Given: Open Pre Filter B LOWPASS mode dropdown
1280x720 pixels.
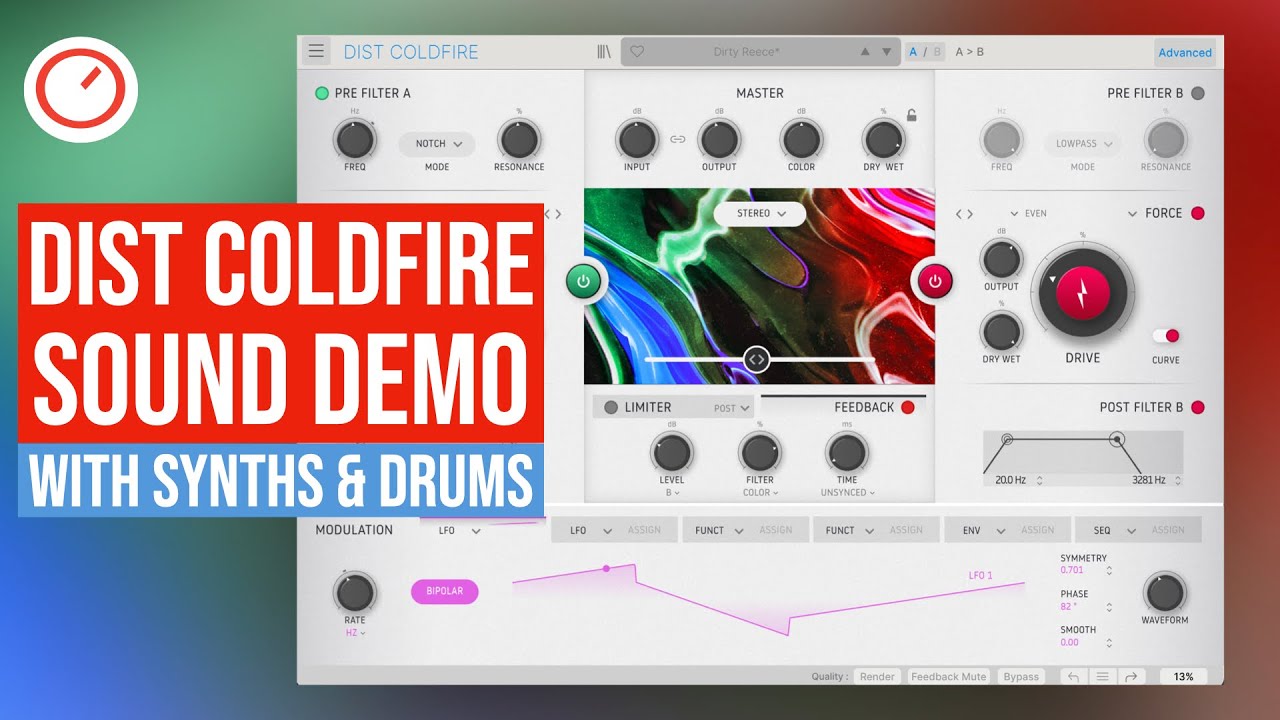Looking at the screenshot, I should pos(1083,144).
